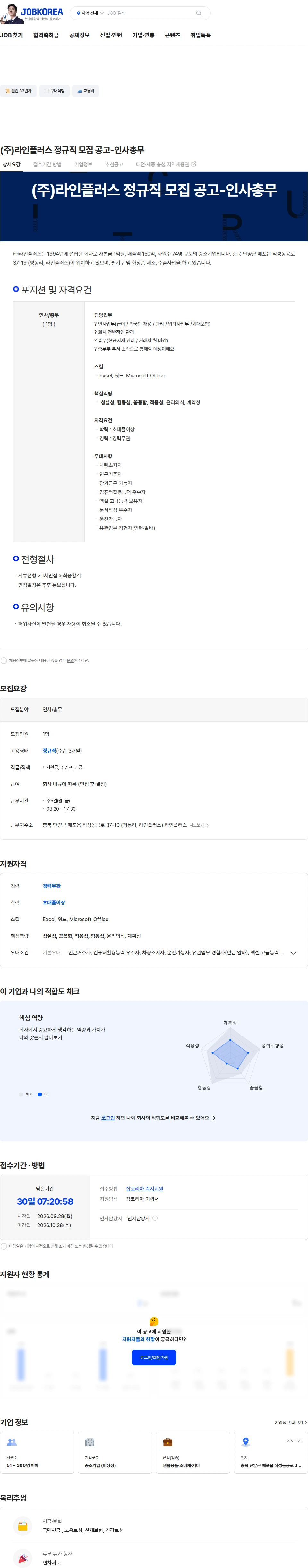Click the 기업구분 building icon
Viewport: 308px width, 1568px height.
click(x=90, y=1442)
